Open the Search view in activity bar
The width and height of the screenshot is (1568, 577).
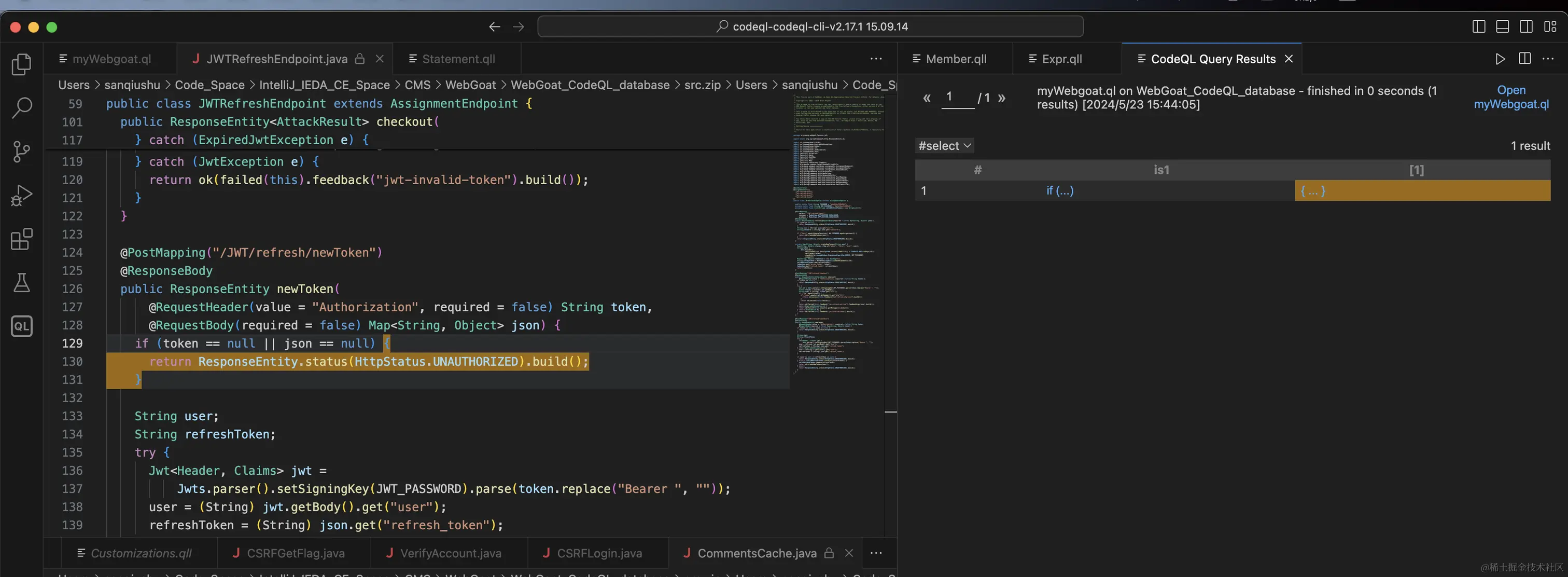[22, 108]
